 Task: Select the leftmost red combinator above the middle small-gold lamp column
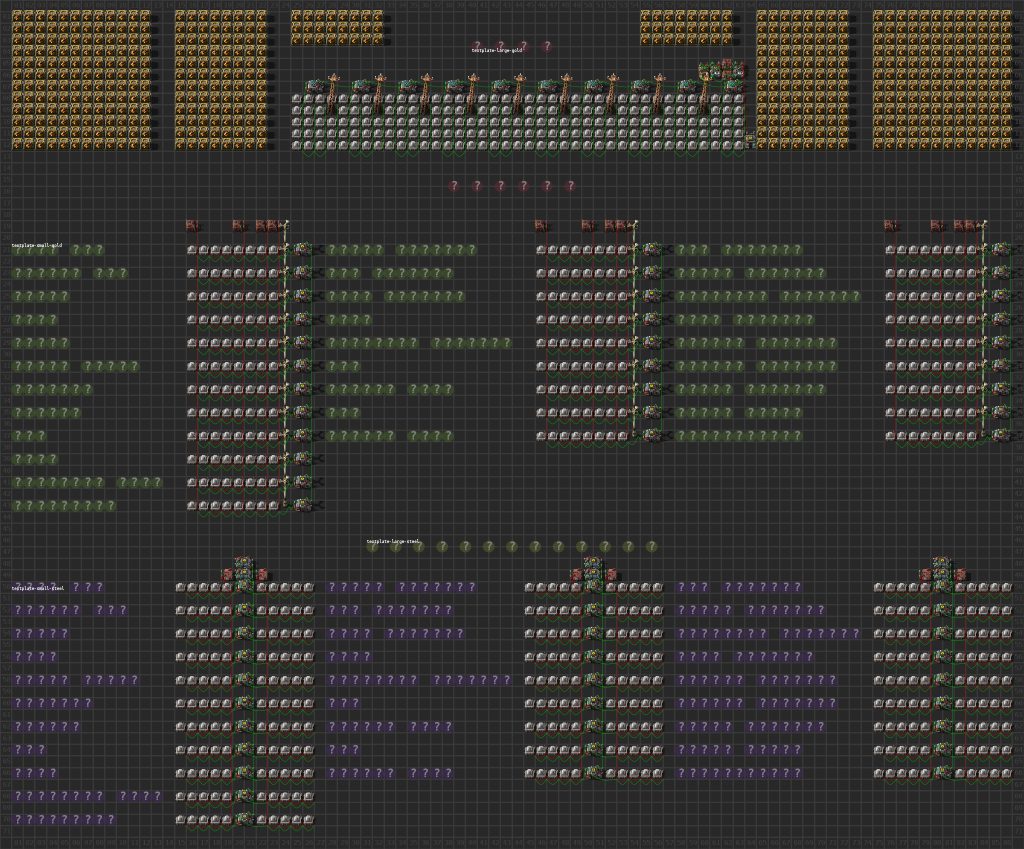tap(541, 226)
